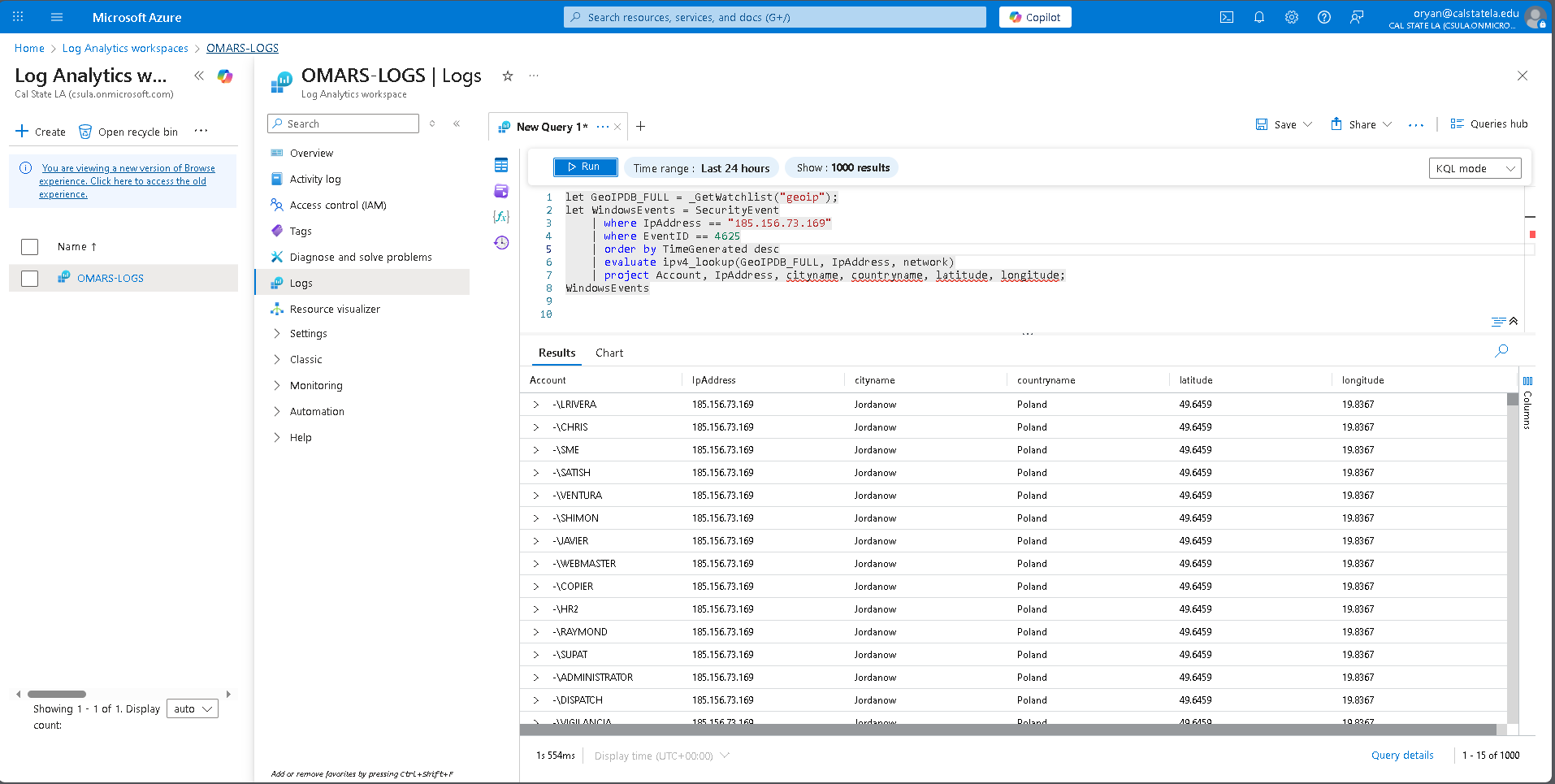This screenshot has width=1555, height=784.
Task: Switch to the Chart tab
Action: pos(609,353)
